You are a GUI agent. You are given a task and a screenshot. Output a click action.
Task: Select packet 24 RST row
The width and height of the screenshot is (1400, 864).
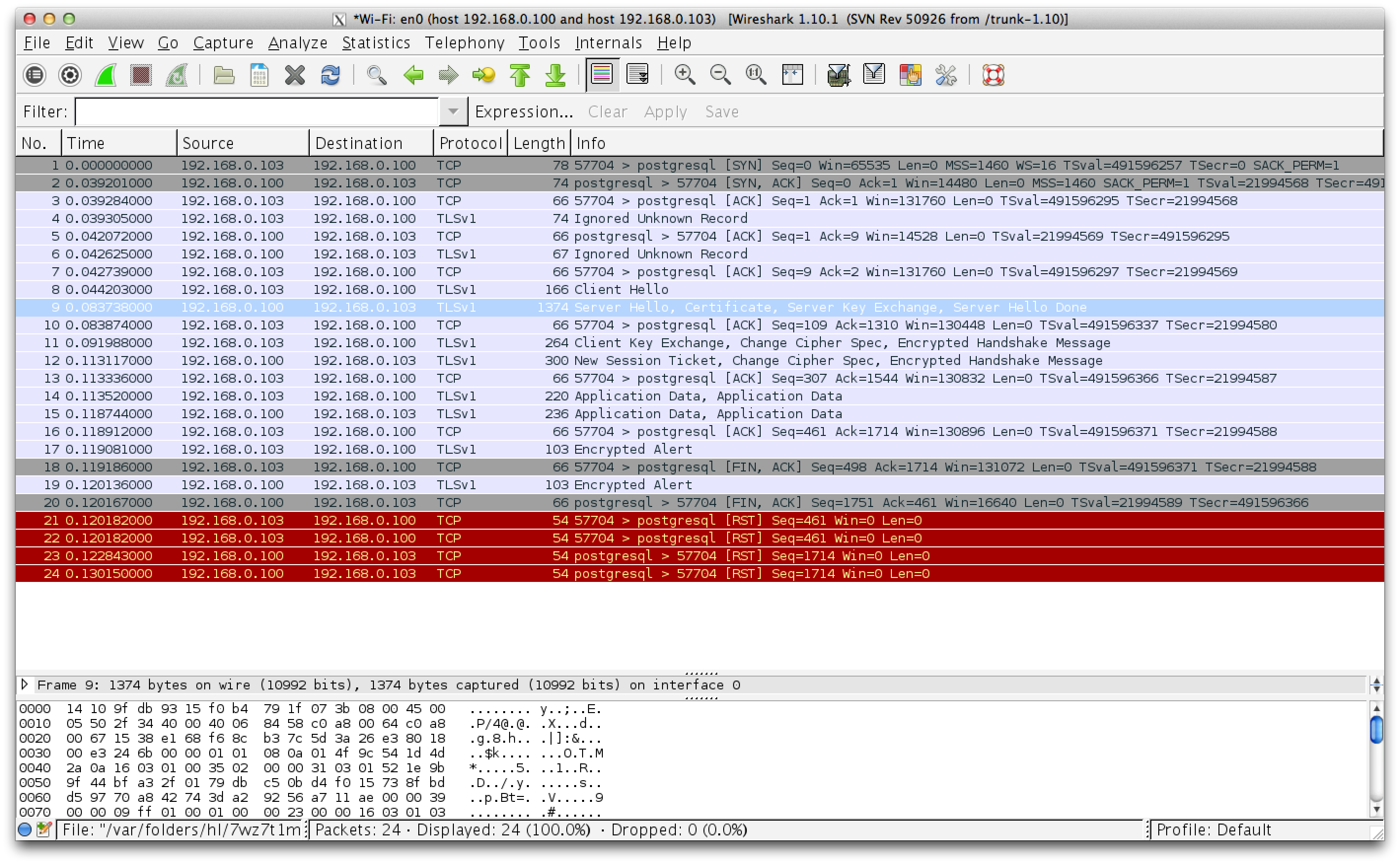click(x=700, y=573)
